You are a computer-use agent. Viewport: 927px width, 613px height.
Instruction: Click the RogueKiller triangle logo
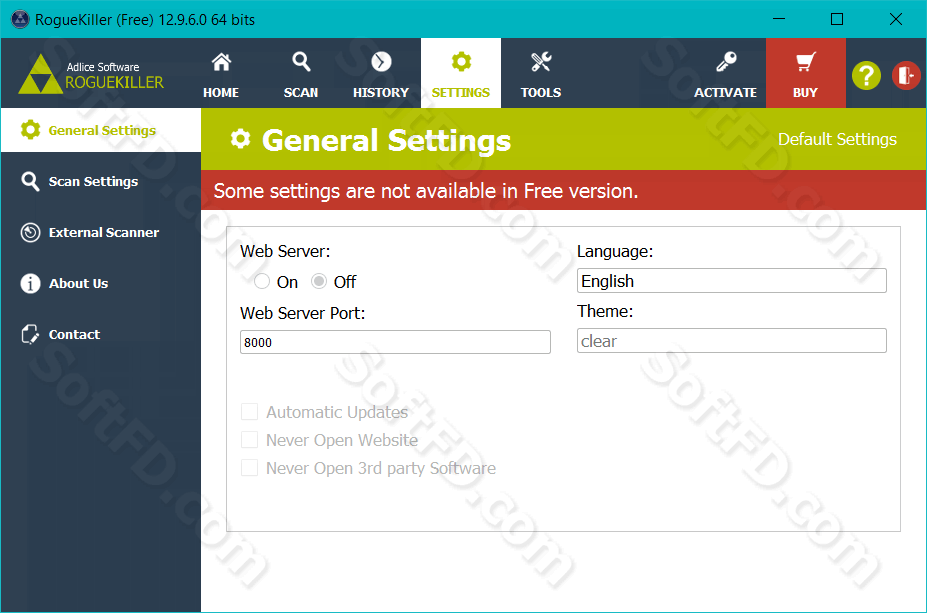point(40,74)
